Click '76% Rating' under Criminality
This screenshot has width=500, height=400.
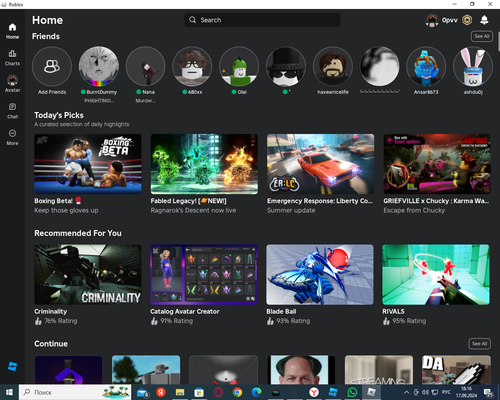61,321
